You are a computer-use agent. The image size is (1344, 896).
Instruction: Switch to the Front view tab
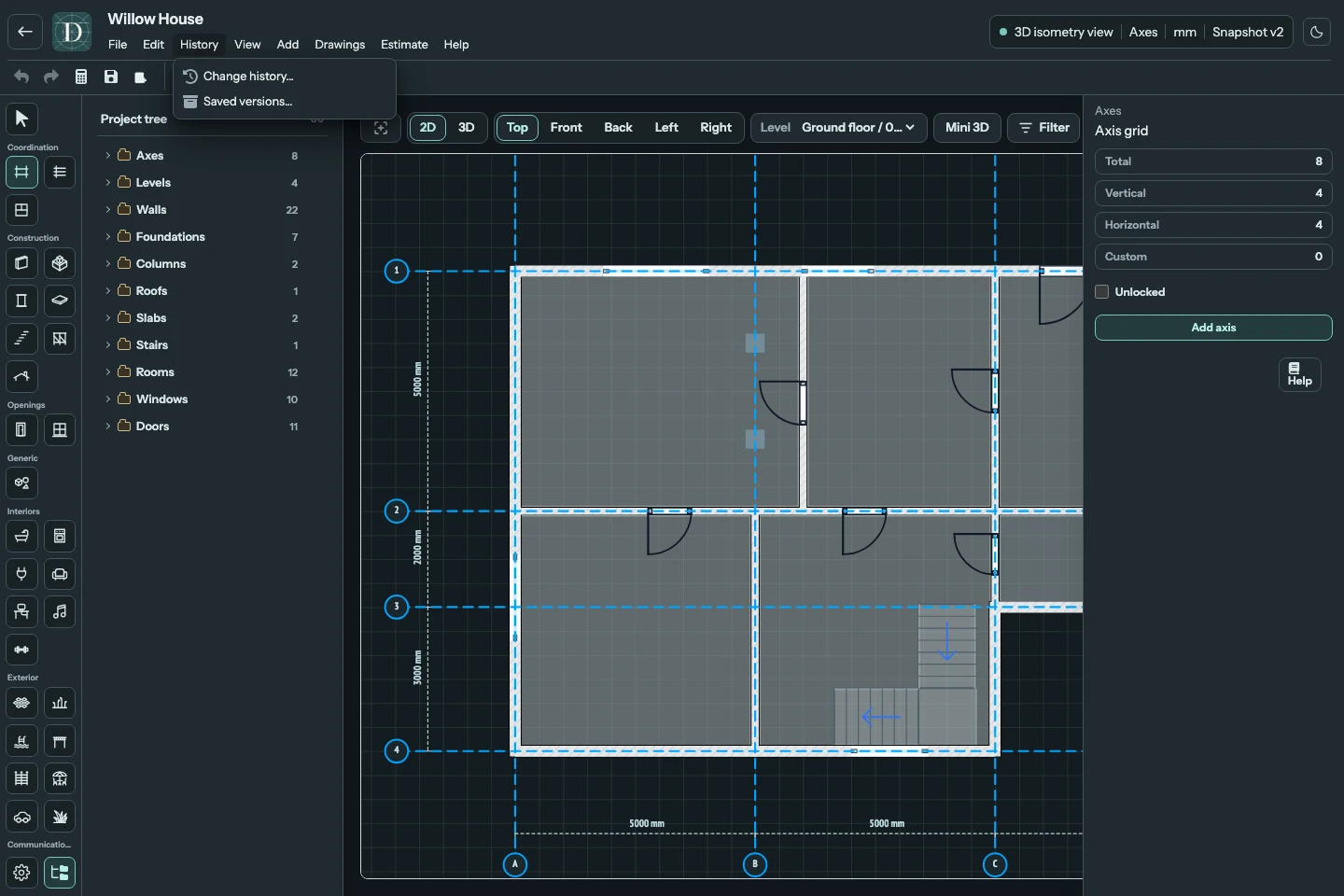point(566,128)
